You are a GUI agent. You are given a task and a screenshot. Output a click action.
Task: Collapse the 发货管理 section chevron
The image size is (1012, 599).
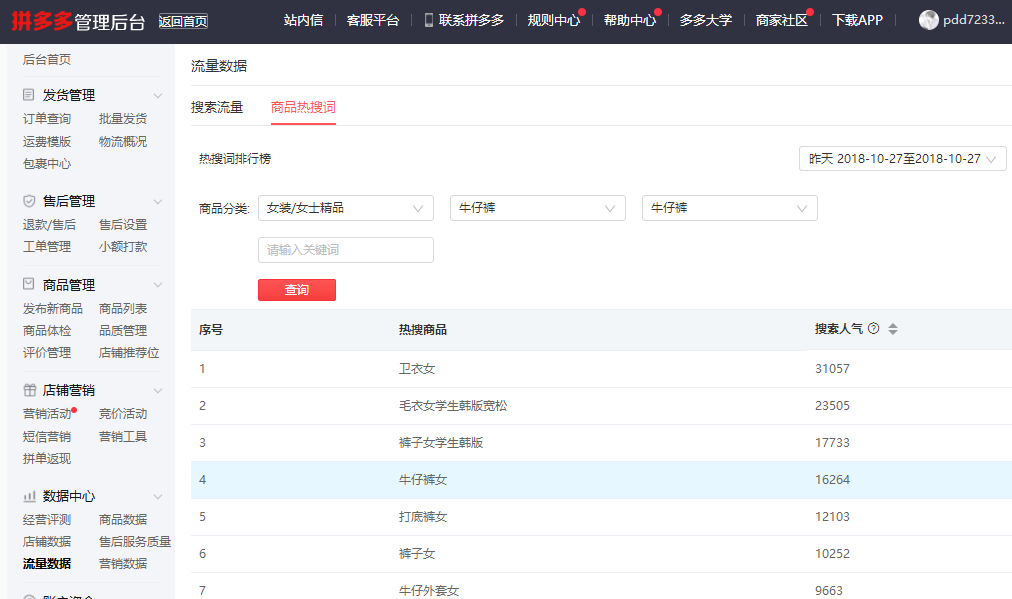tap(157, 96)
